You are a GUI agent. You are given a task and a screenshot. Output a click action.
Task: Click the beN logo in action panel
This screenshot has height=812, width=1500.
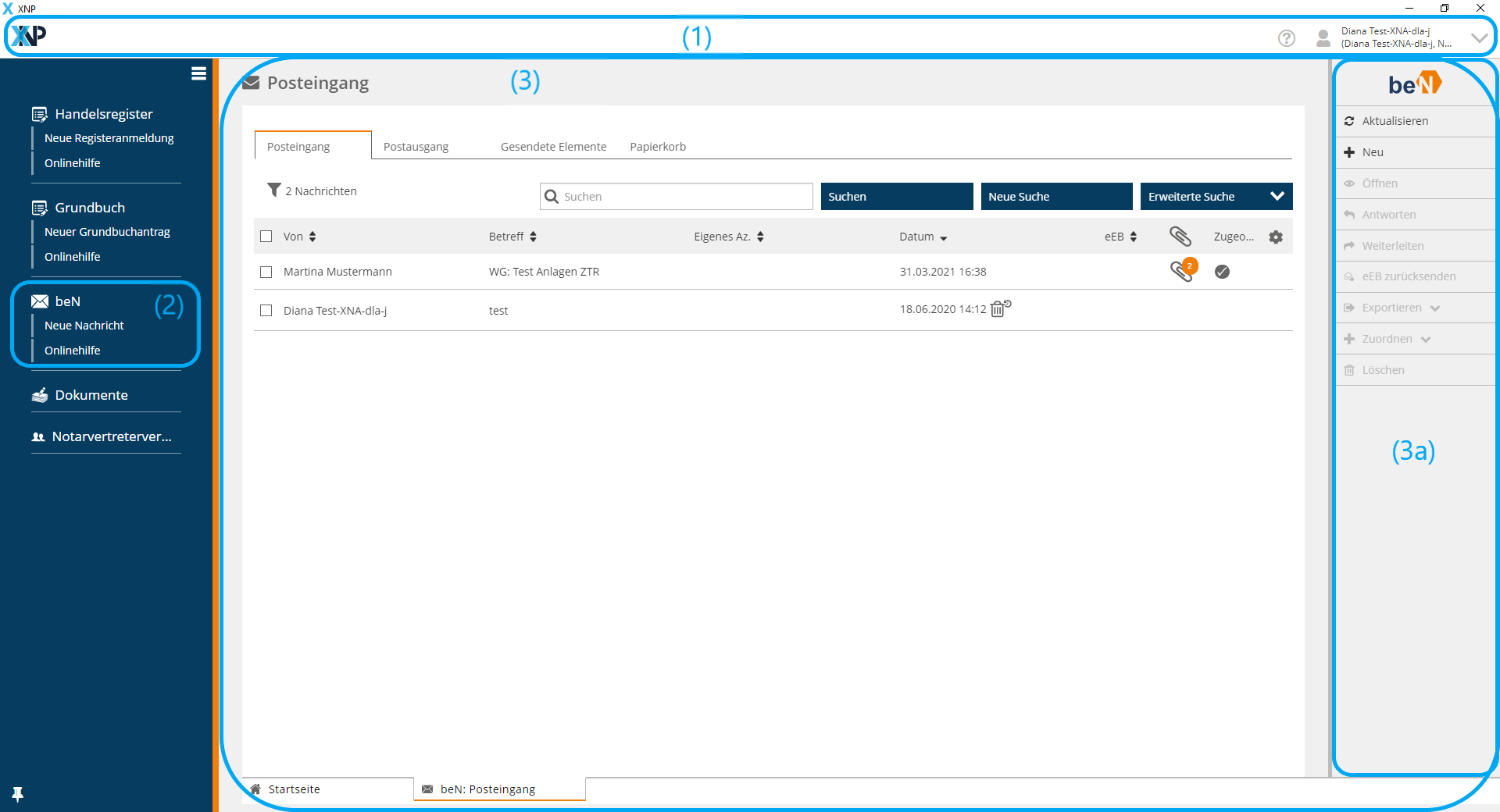(1415, 83)
